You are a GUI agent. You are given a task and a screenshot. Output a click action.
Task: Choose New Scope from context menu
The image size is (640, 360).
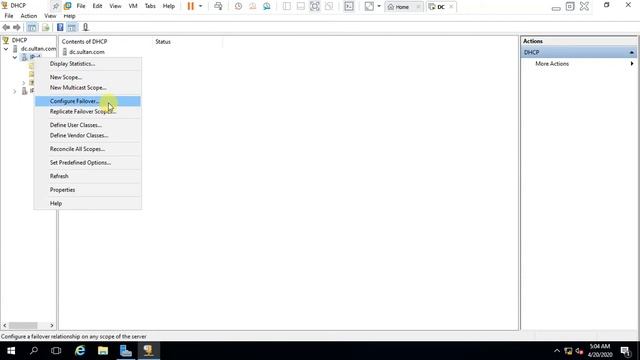88,77
